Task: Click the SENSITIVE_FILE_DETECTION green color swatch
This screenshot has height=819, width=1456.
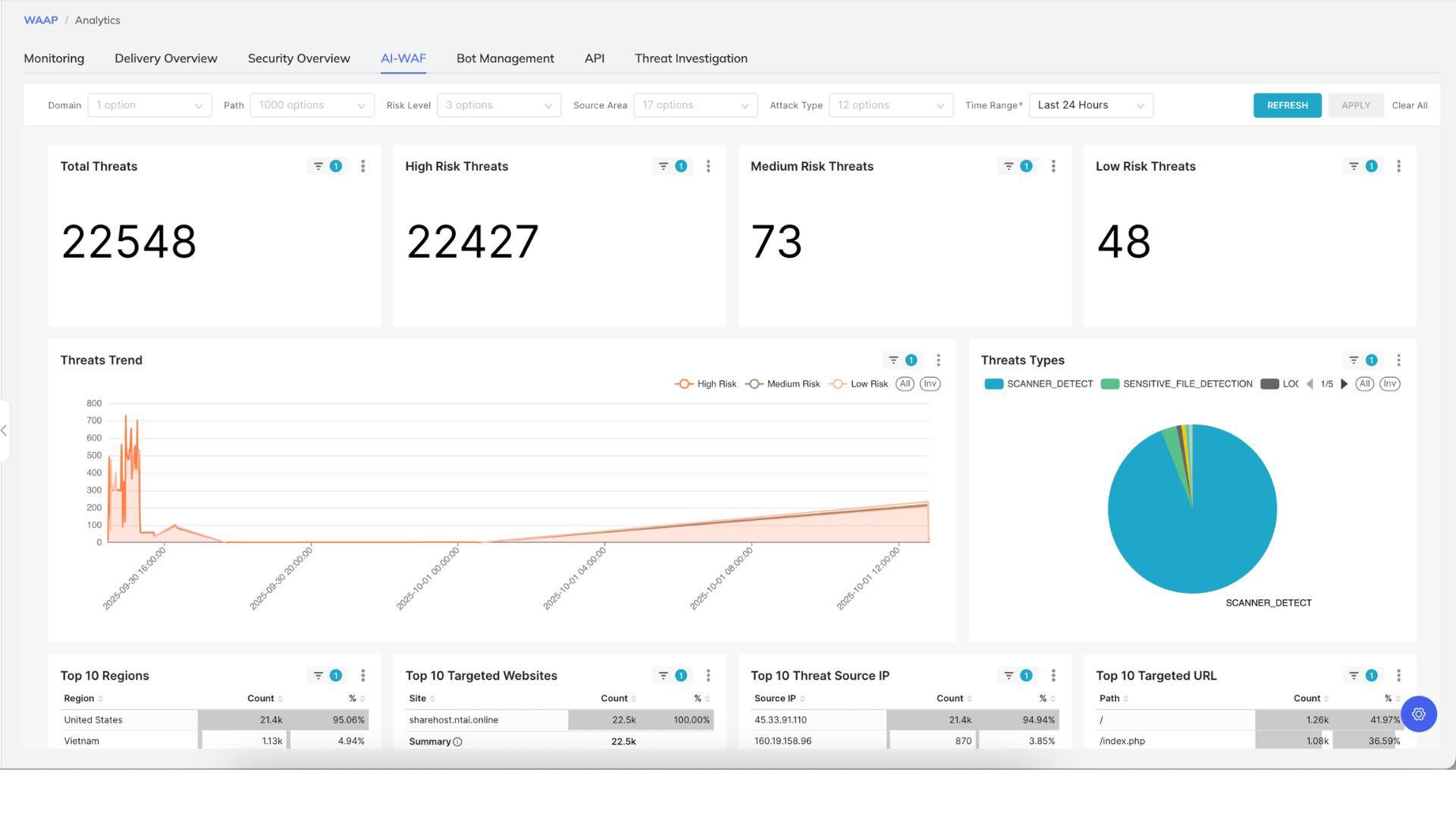Action: click(x=1109, y=384)
